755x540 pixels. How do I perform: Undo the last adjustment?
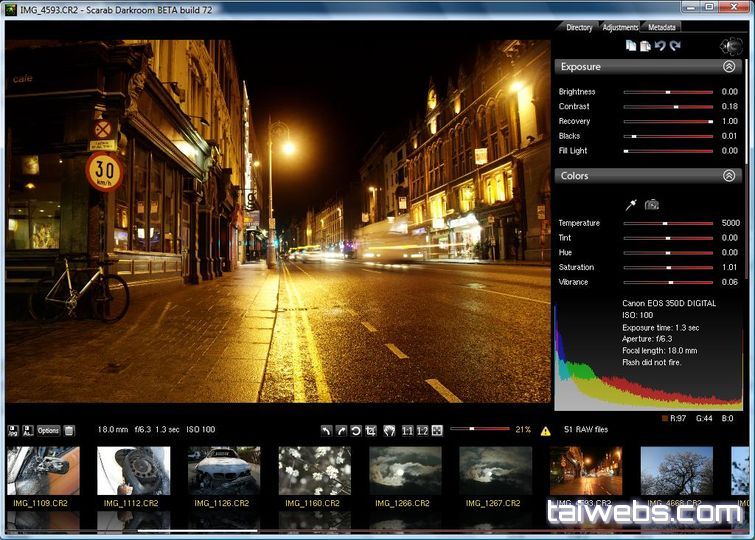click(x=660, y=46)
